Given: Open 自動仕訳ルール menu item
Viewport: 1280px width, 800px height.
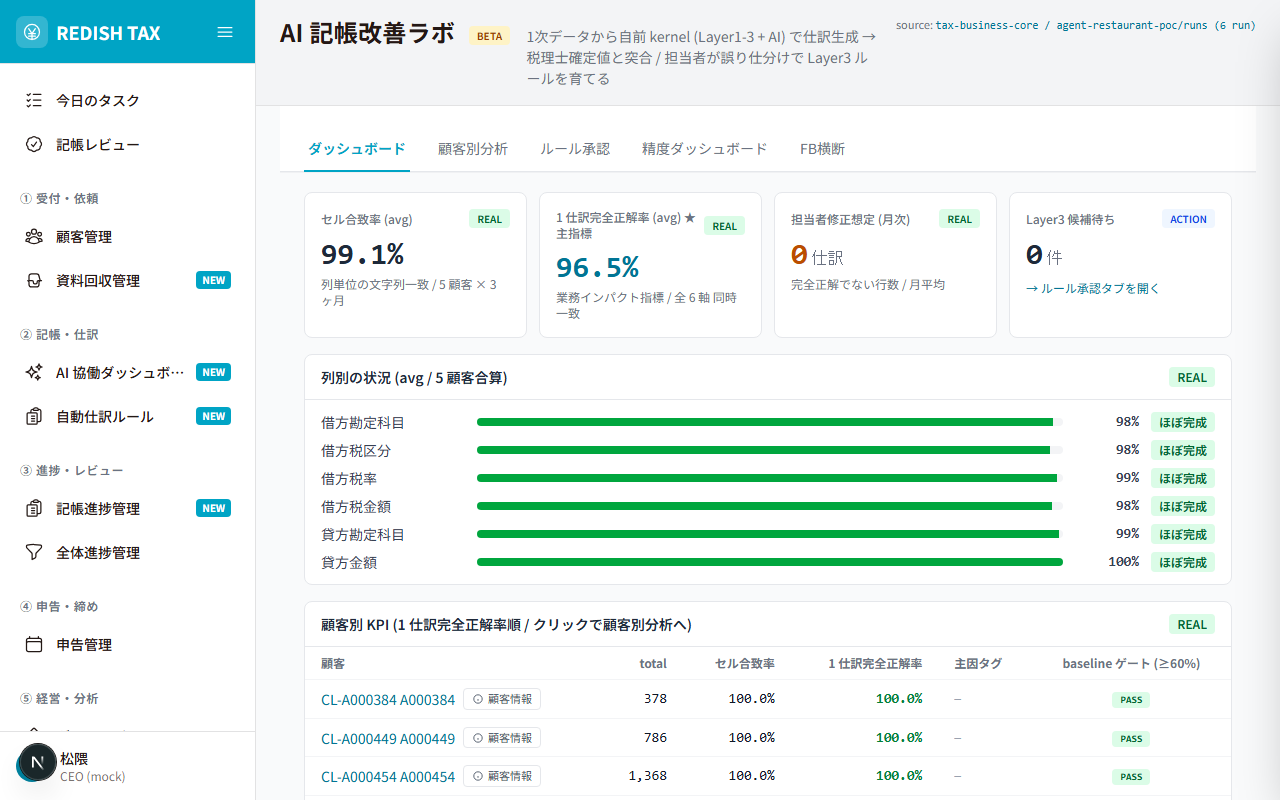Looking at the screenshot, I should click(x=127, y=416).
